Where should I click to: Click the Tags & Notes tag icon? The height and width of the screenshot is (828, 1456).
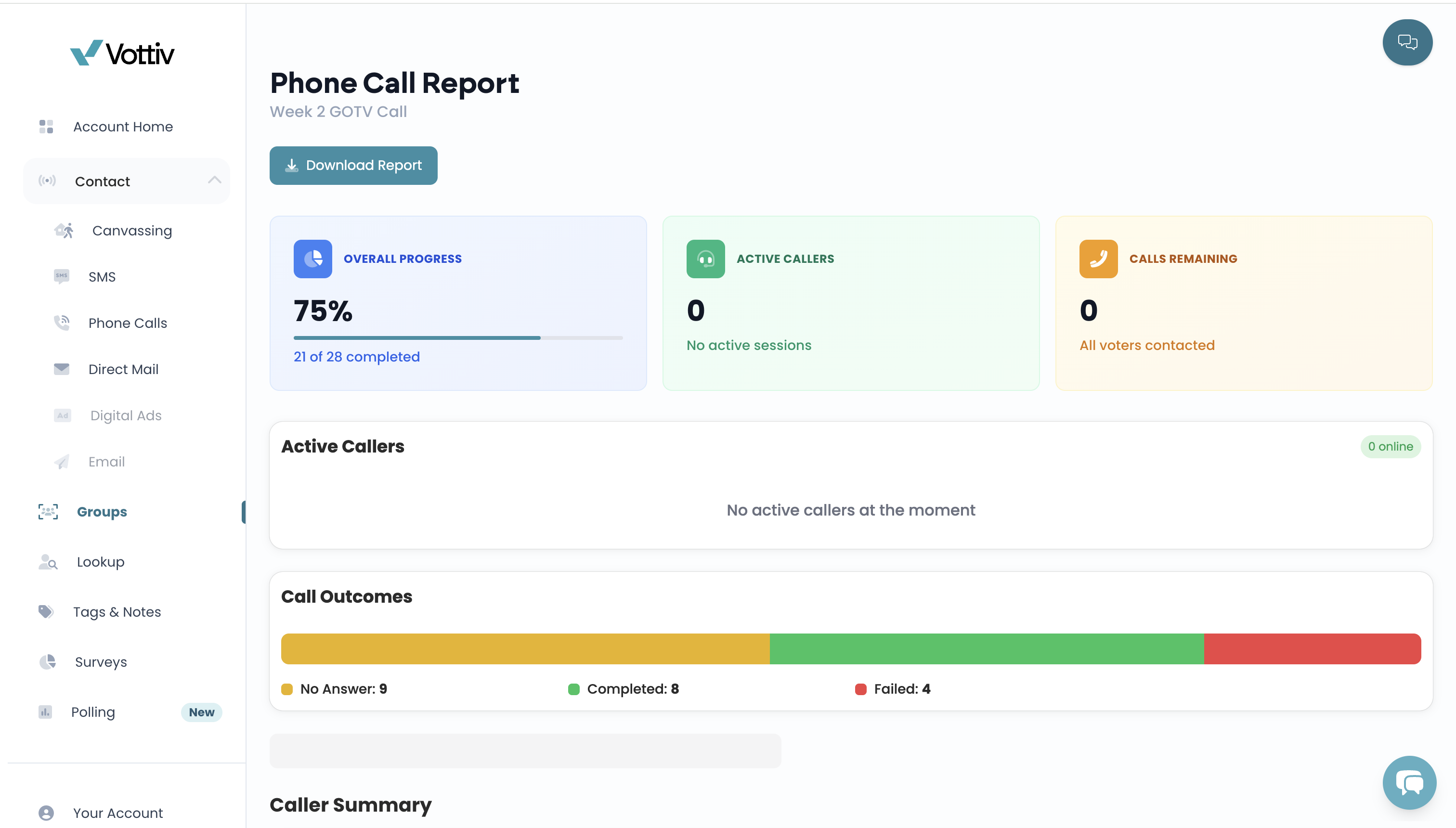[46, 611]
